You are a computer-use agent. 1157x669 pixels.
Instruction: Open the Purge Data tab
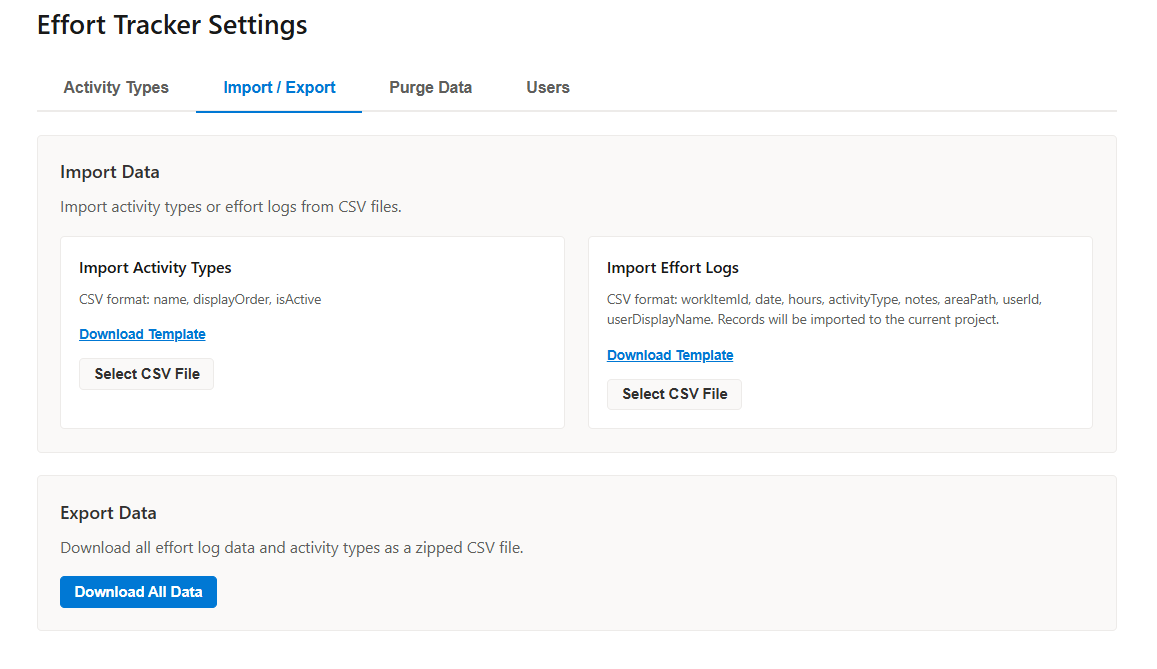pos(430,87)
